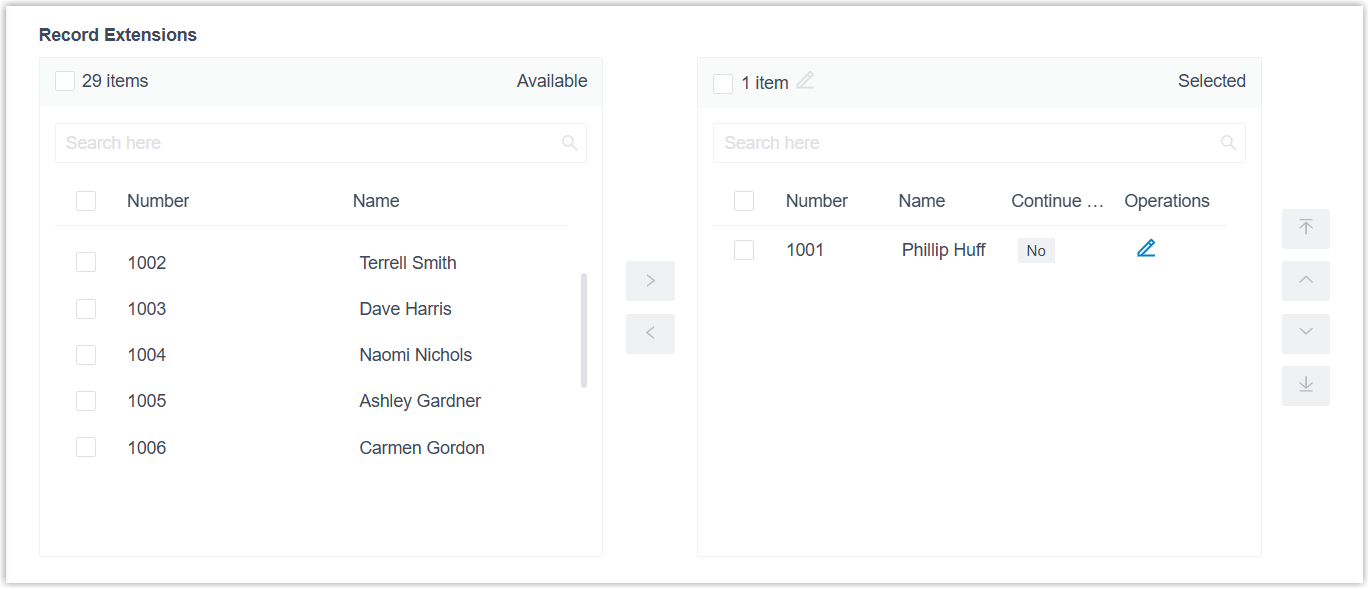
Task: Tick the 29 items select-all checkbox
Action: coord(65,81)
